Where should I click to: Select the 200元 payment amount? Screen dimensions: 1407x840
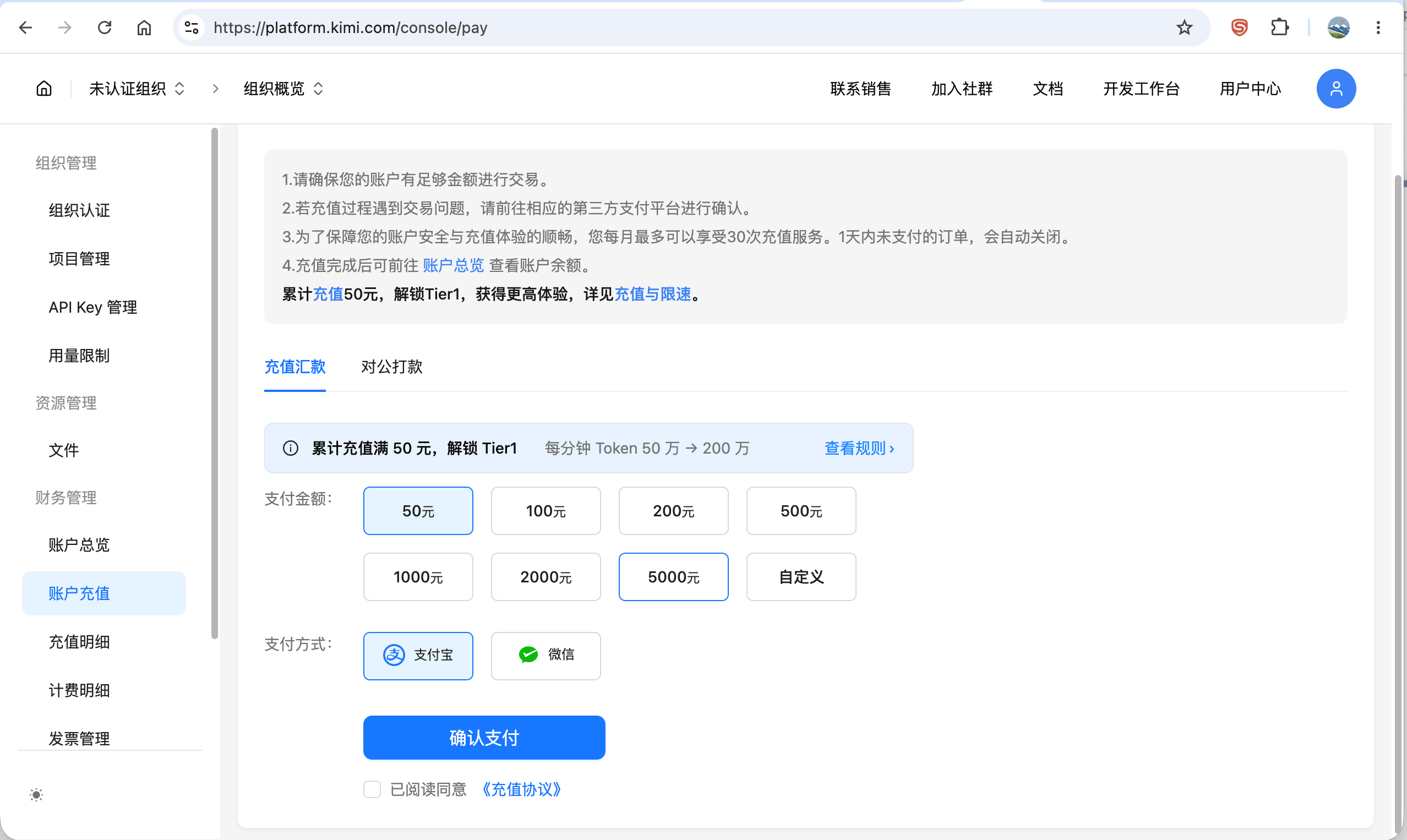coord(674,511)
